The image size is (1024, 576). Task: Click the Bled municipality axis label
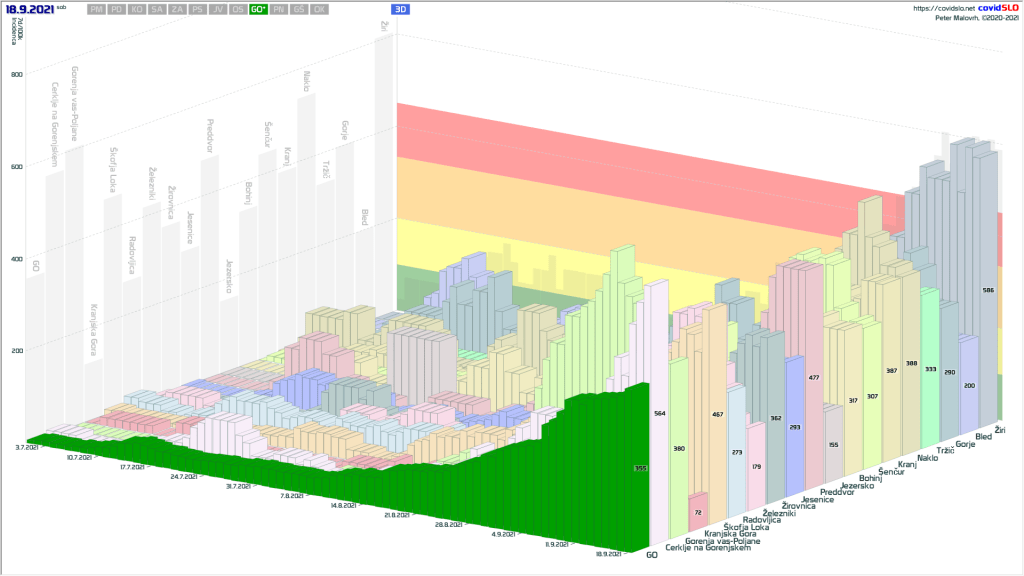coord(982,438)
